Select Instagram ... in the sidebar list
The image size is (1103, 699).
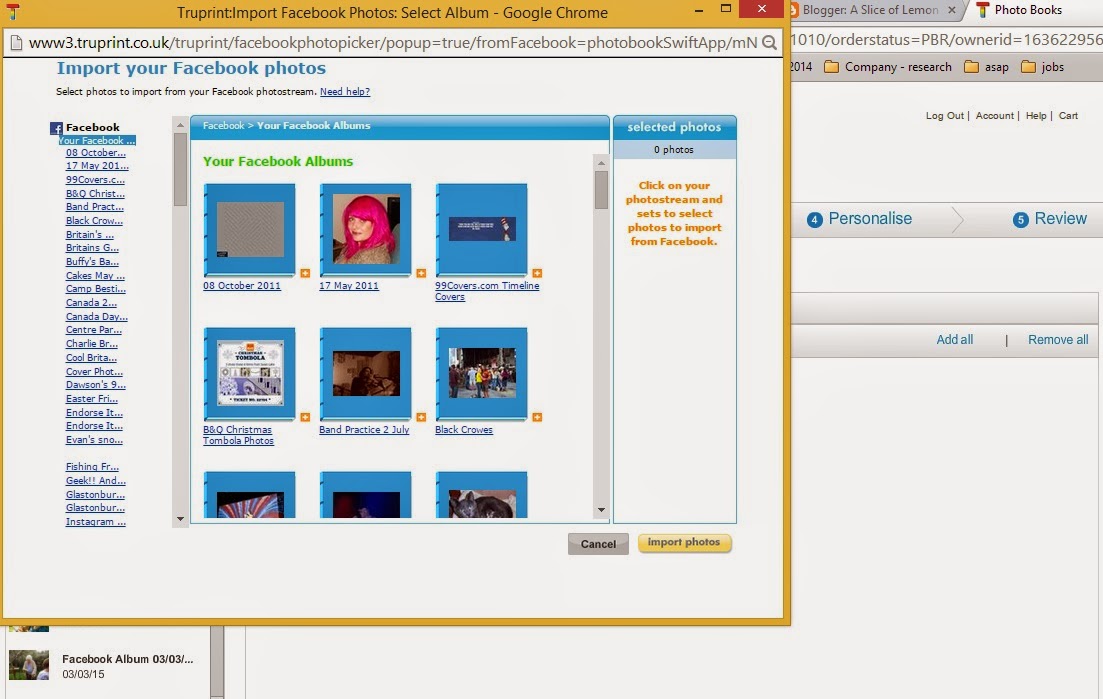(x=96, y=522)
